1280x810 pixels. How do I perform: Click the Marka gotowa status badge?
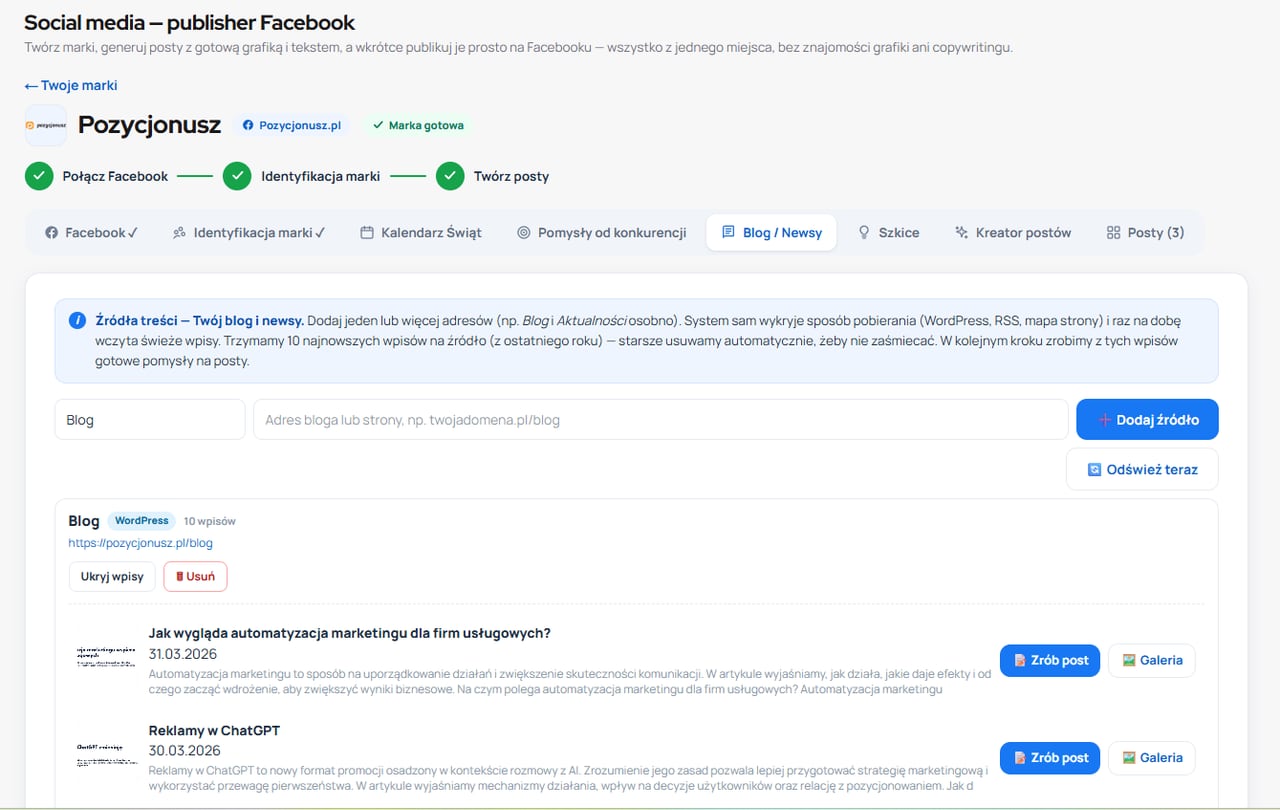coord(417,125)
